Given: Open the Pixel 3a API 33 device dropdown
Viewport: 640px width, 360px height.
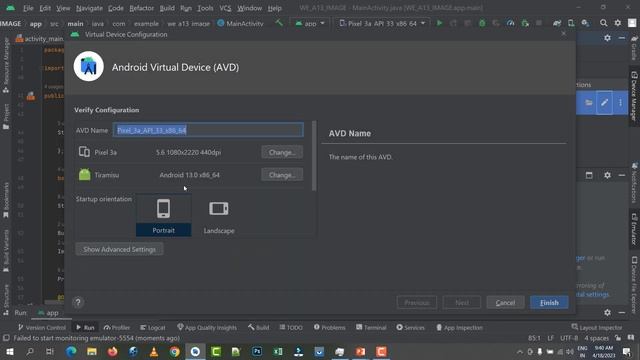Looking at the screenshot, I should pyautogui.click(x=382, y=23).
